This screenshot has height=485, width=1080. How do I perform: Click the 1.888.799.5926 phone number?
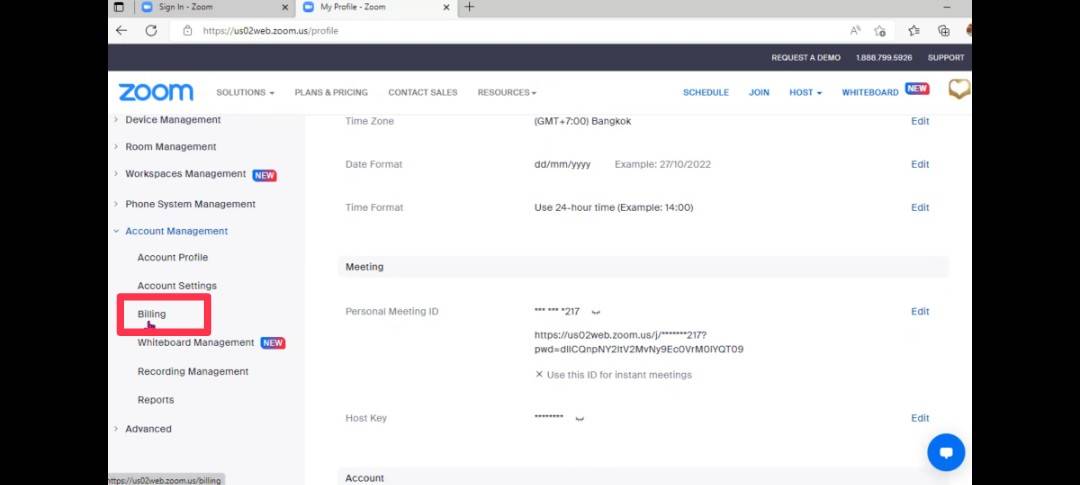pos(884,58)
